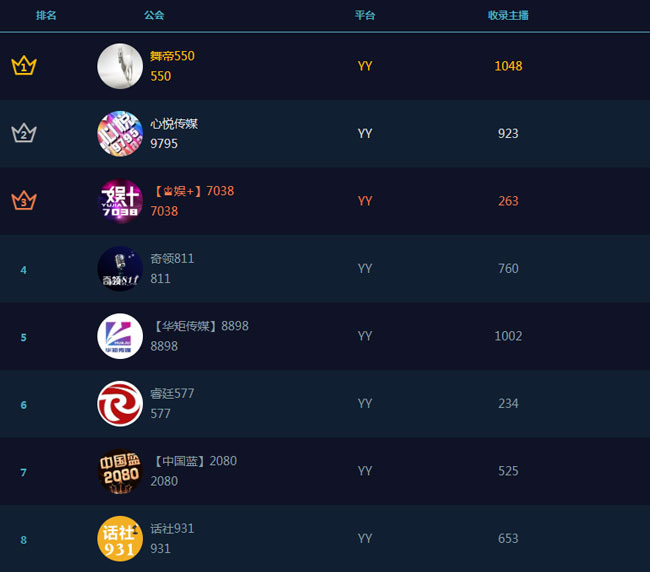Open the 华矩传媒 8898 logo
The image size is (650, 572).
click(120, 336)
